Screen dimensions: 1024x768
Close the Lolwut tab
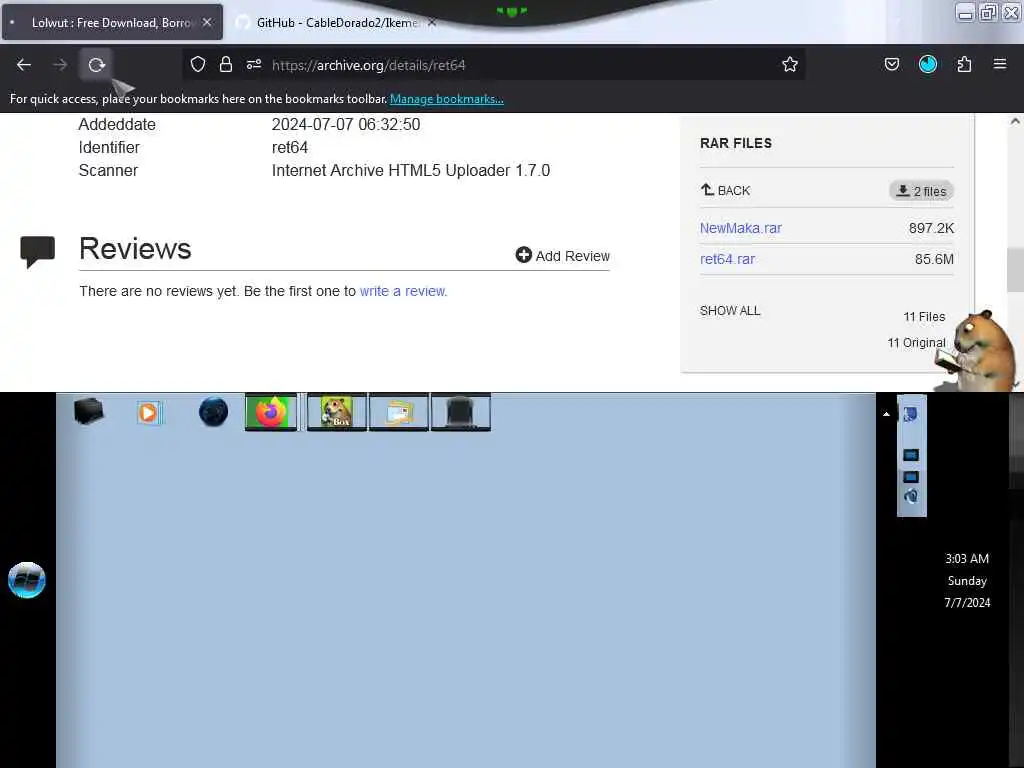point(207,22)
